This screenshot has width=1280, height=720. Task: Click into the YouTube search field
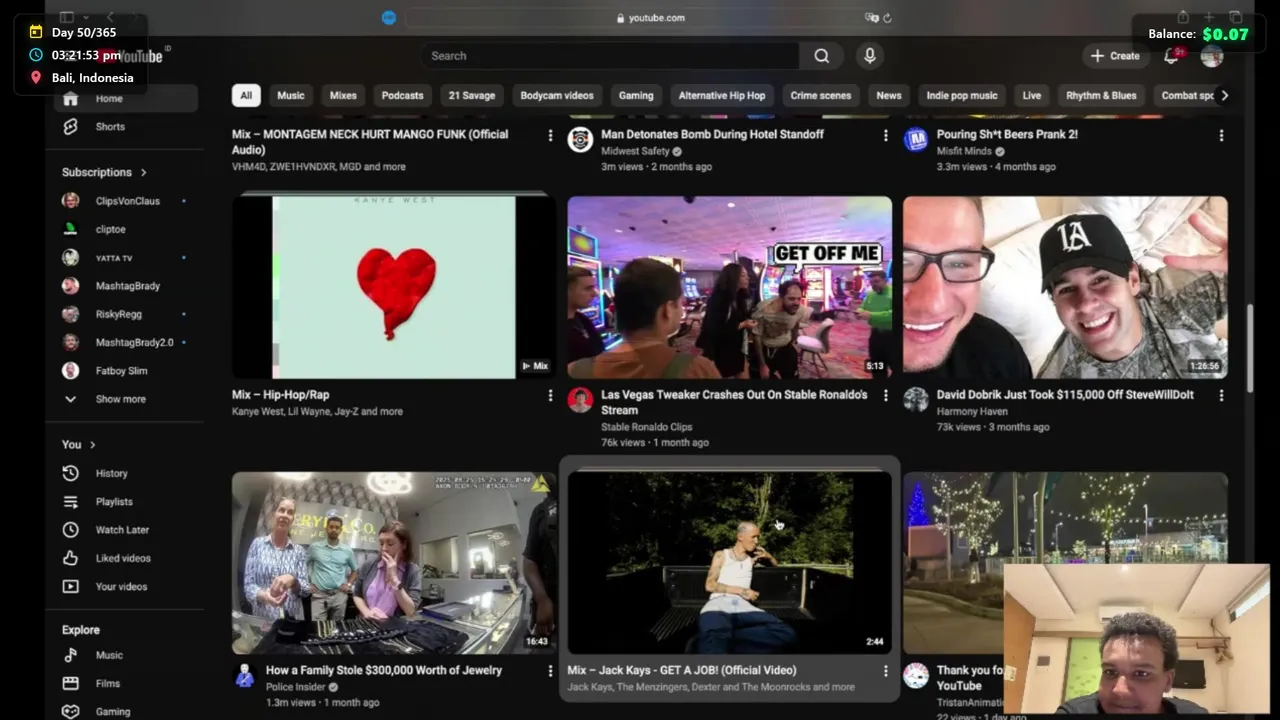point(610,56)
